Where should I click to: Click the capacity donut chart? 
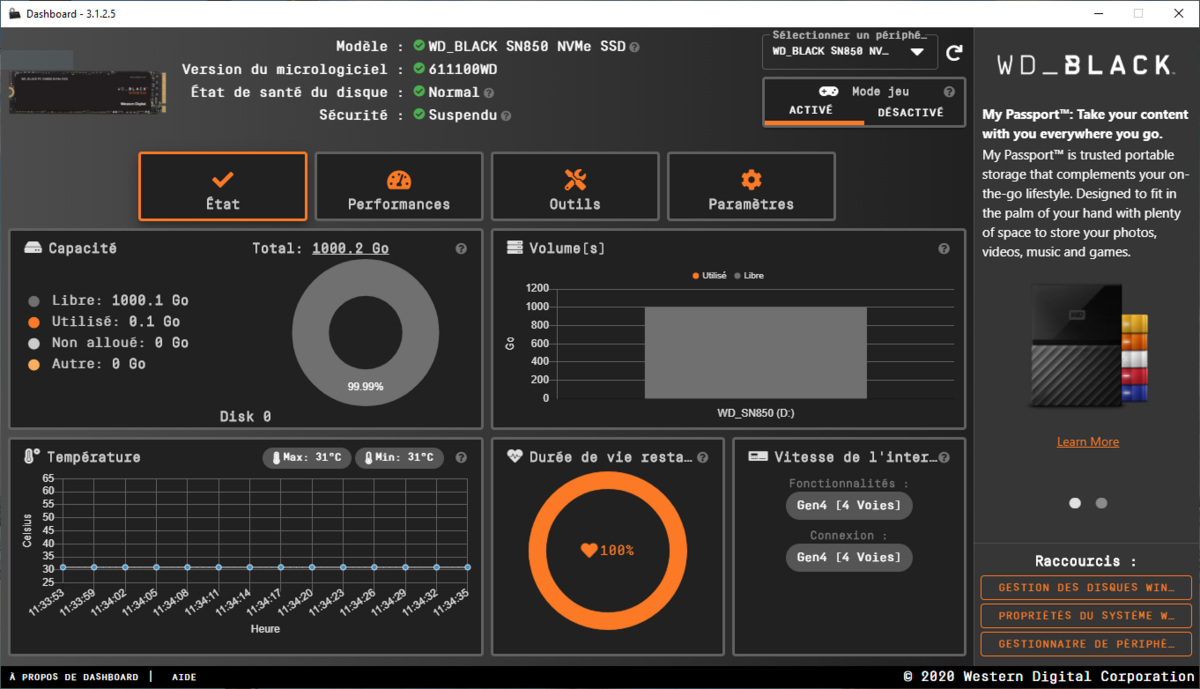point(366,335)
